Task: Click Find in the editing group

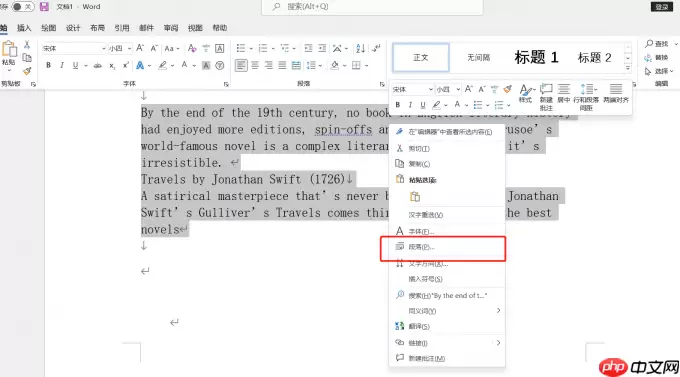Action: 657,44
